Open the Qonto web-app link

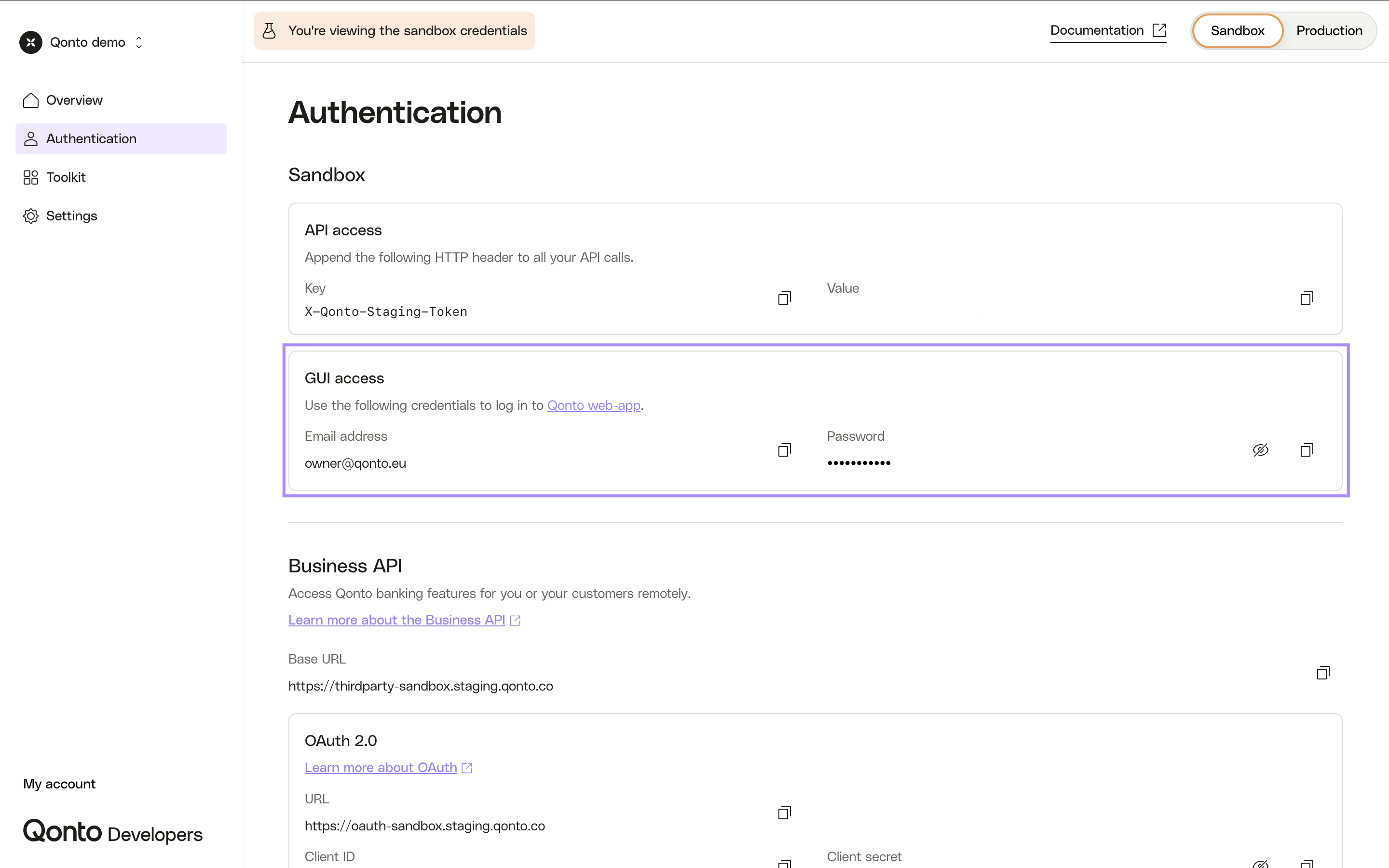tap(594, 405)
